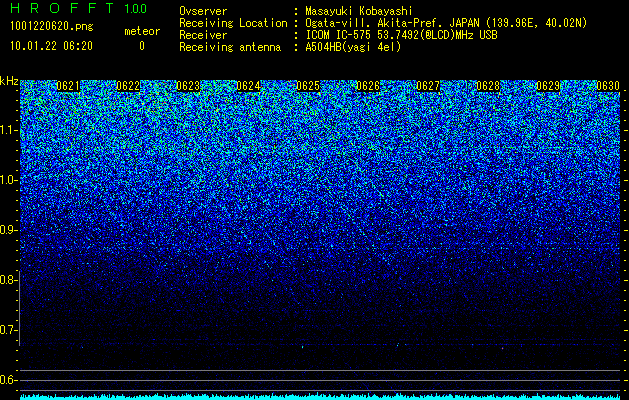Click the date stamp 10.01.22 06:20
The width and height of the screenshot is (629, 400).
(51, 46)
